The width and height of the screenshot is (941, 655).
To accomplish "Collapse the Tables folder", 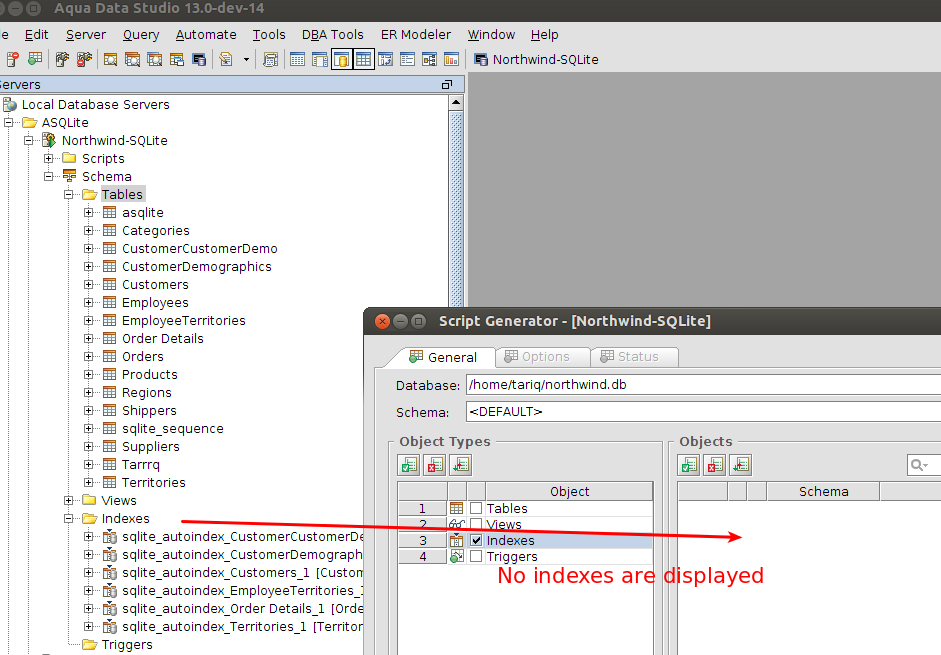I will (x=68, y=195).
